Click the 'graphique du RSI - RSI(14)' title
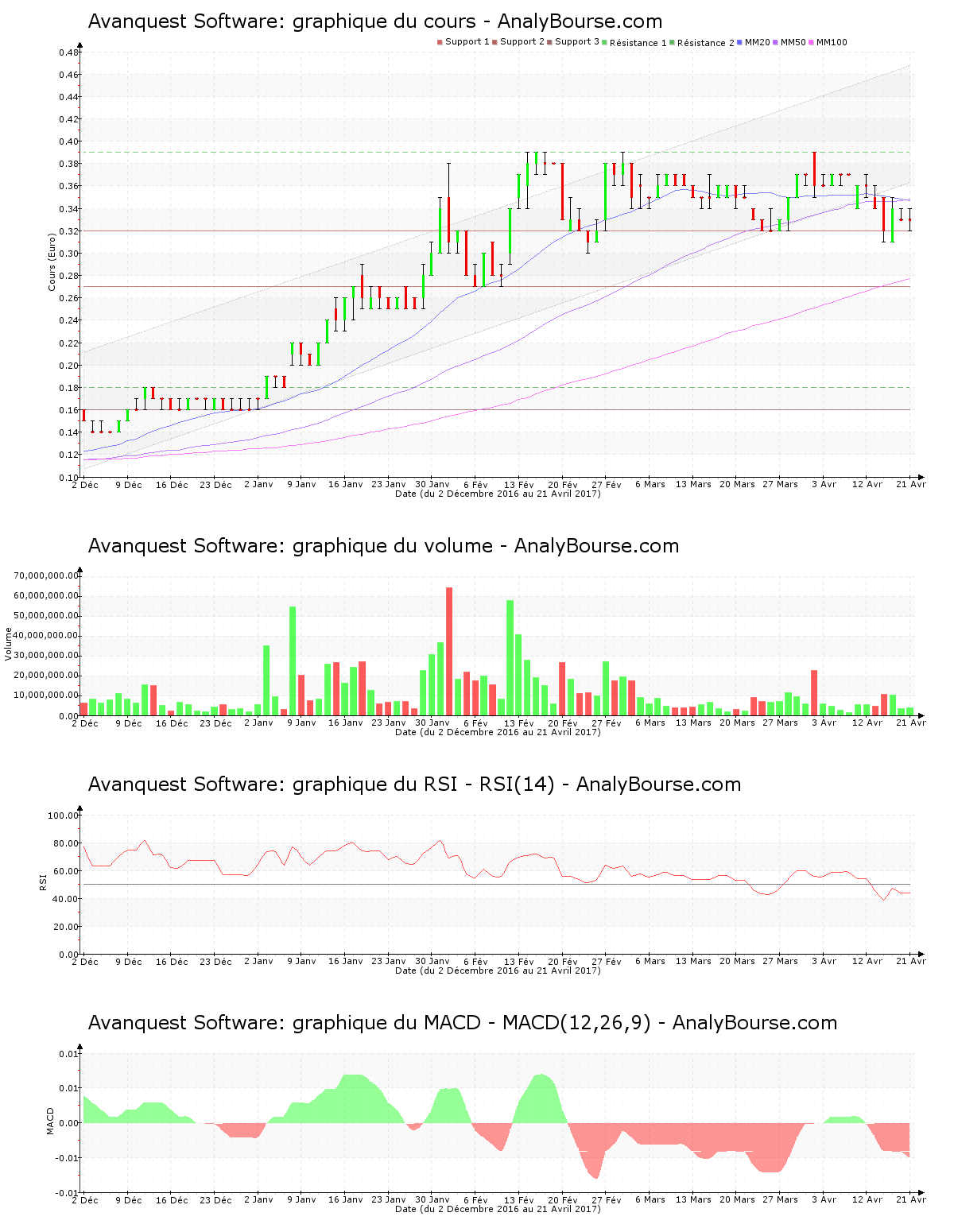Image resolution: width=954 pixels, height=1232 pixels. tap(414, 785)
